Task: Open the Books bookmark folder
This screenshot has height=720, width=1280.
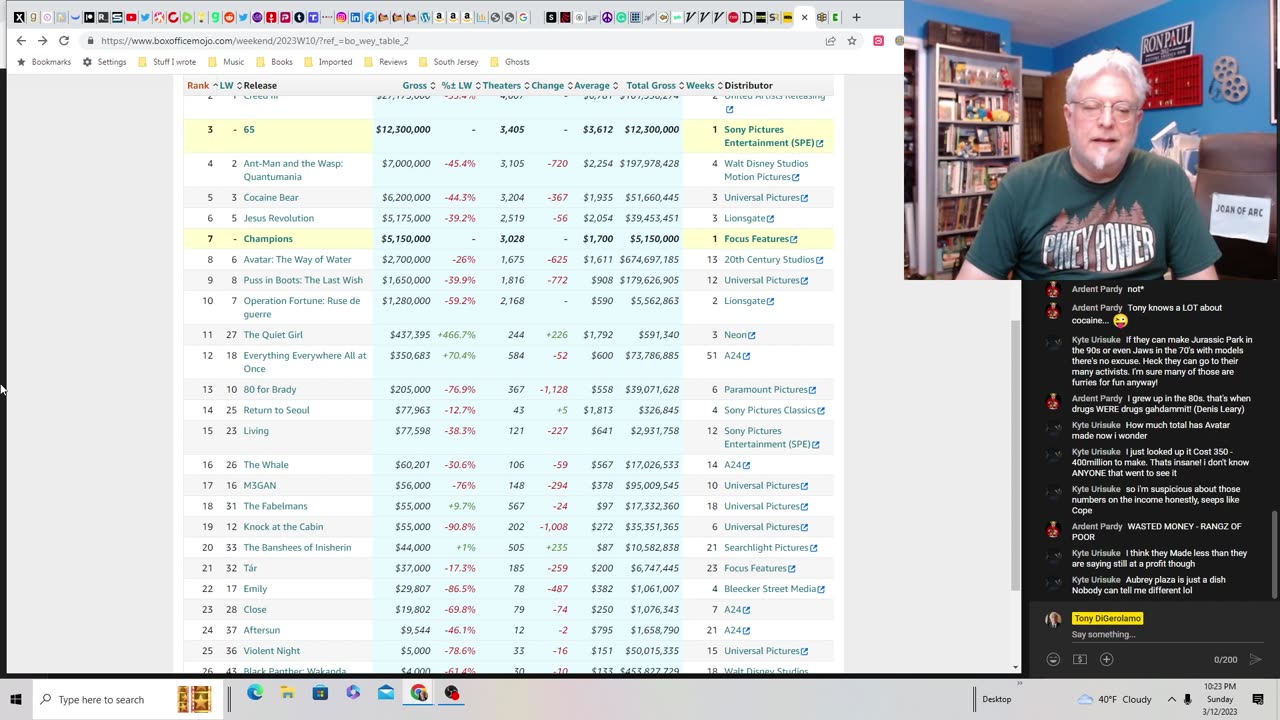Action: (x=274, y=62)
